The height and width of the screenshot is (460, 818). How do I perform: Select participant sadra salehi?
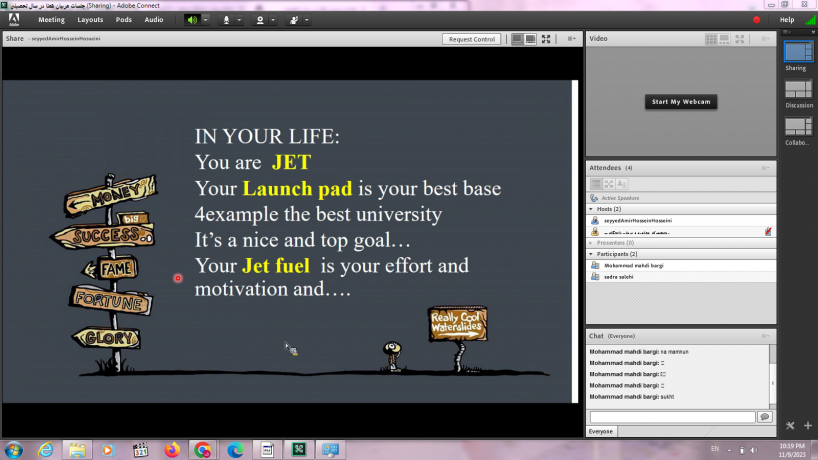(x=681, y=277)
